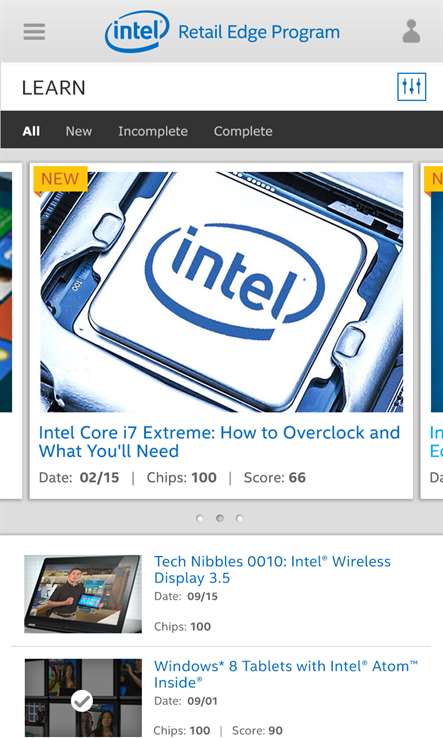The width and height of the screenshot is (443, 738).
Task: Open the filter sliders icon
Action: click(411, 87)
